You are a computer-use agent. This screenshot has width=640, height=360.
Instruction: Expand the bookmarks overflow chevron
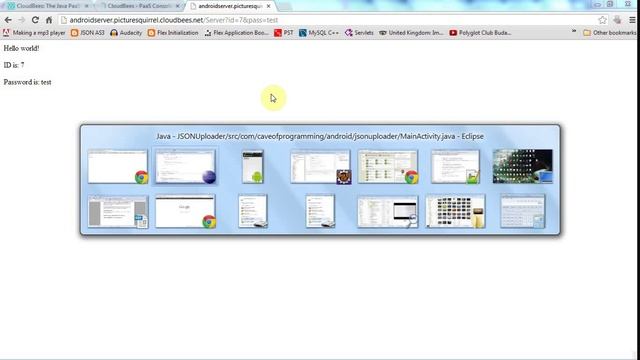point(574,32)
